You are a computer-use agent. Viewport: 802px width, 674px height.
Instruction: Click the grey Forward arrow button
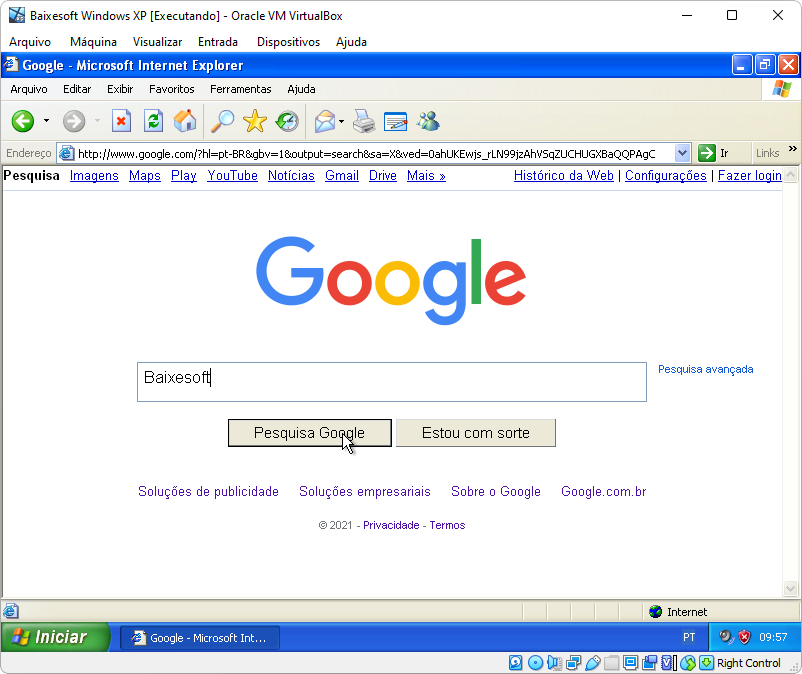tap(74, 122)
